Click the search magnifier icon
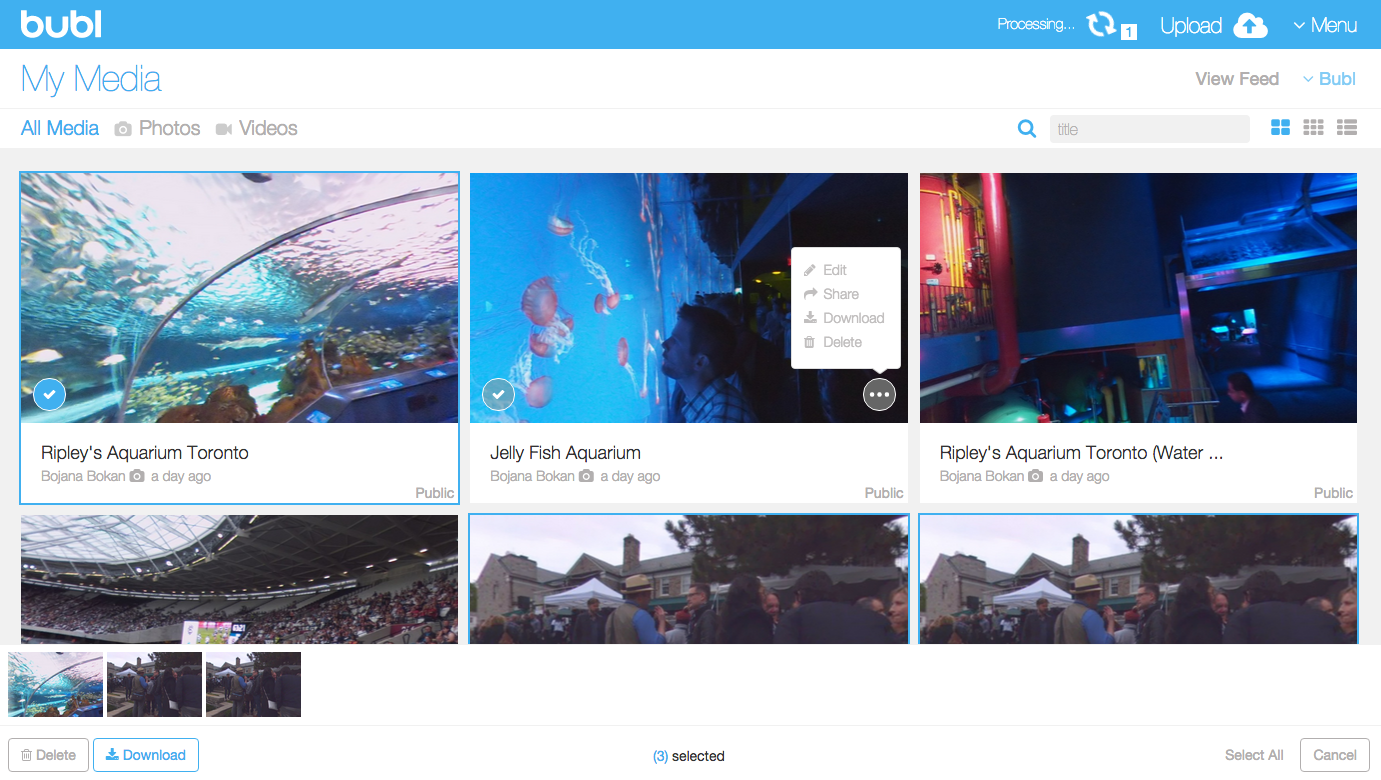Viewport: 1381px width, 780px height. [1026, 128]
